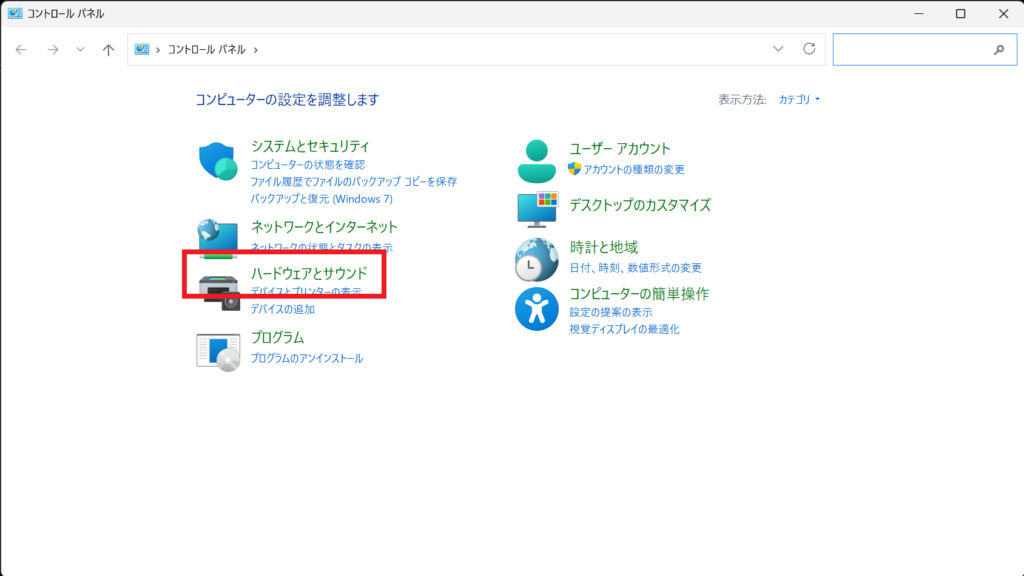Open the recent locations chevron dropdown
The height and width of the screenshot is (576, 1024).
80,49
